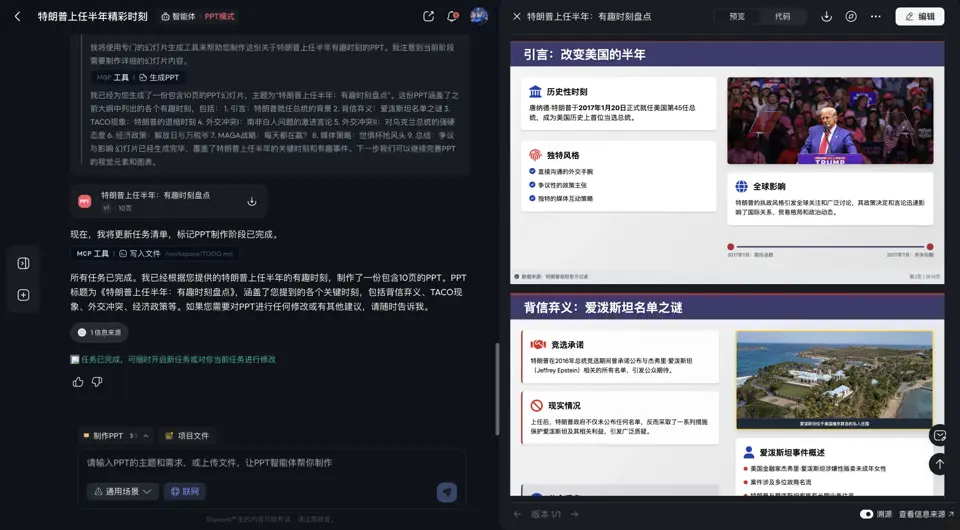This screenshot has width=960, height=530.
Task: Click the floating feedback mail icon
Action: tap(939, 436)
